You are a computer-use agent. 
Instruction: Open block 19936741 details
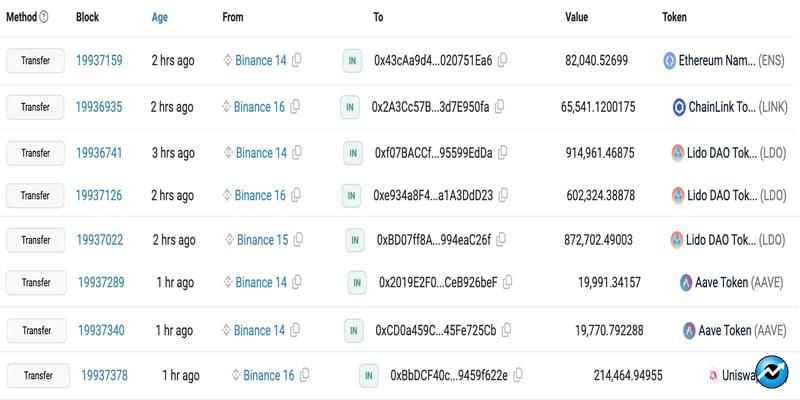99,153
